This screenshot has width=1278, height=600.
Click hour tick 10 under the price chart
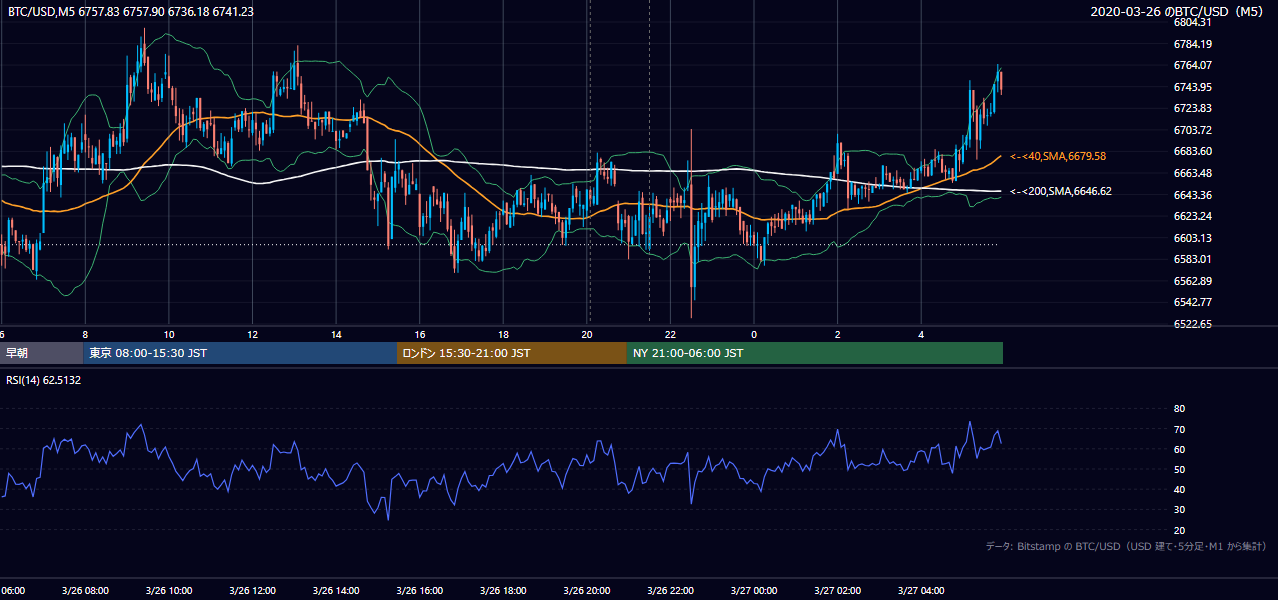[169, 335]
